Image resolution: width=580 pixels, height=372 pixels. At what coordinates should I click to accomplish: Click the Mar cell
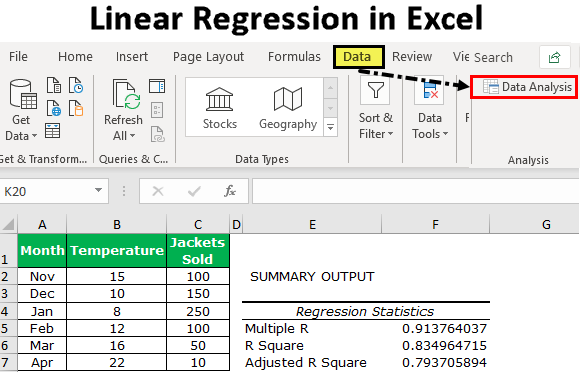(42, 345)
